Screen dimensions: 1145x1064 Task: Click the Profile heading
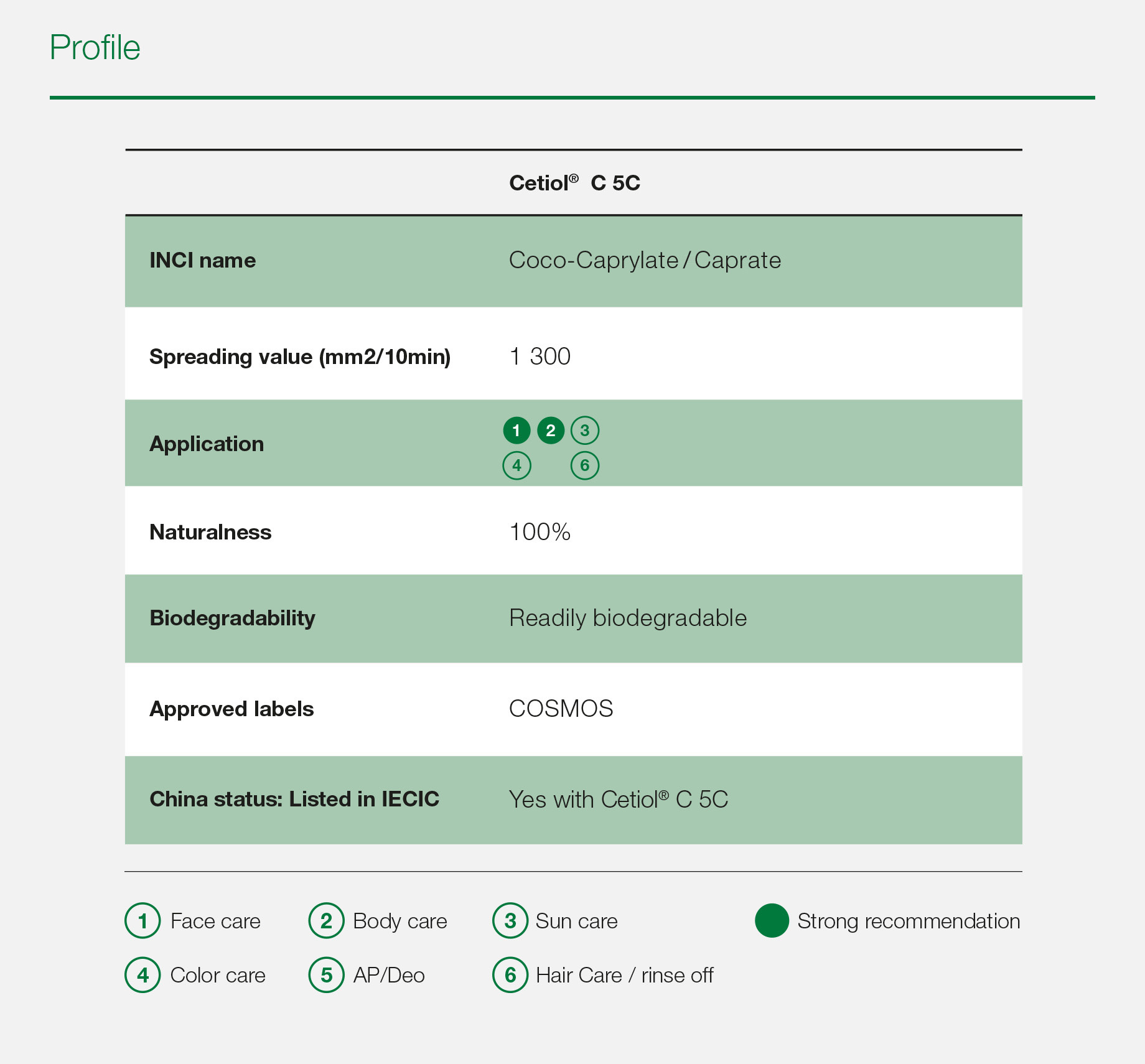pos(95,48)
